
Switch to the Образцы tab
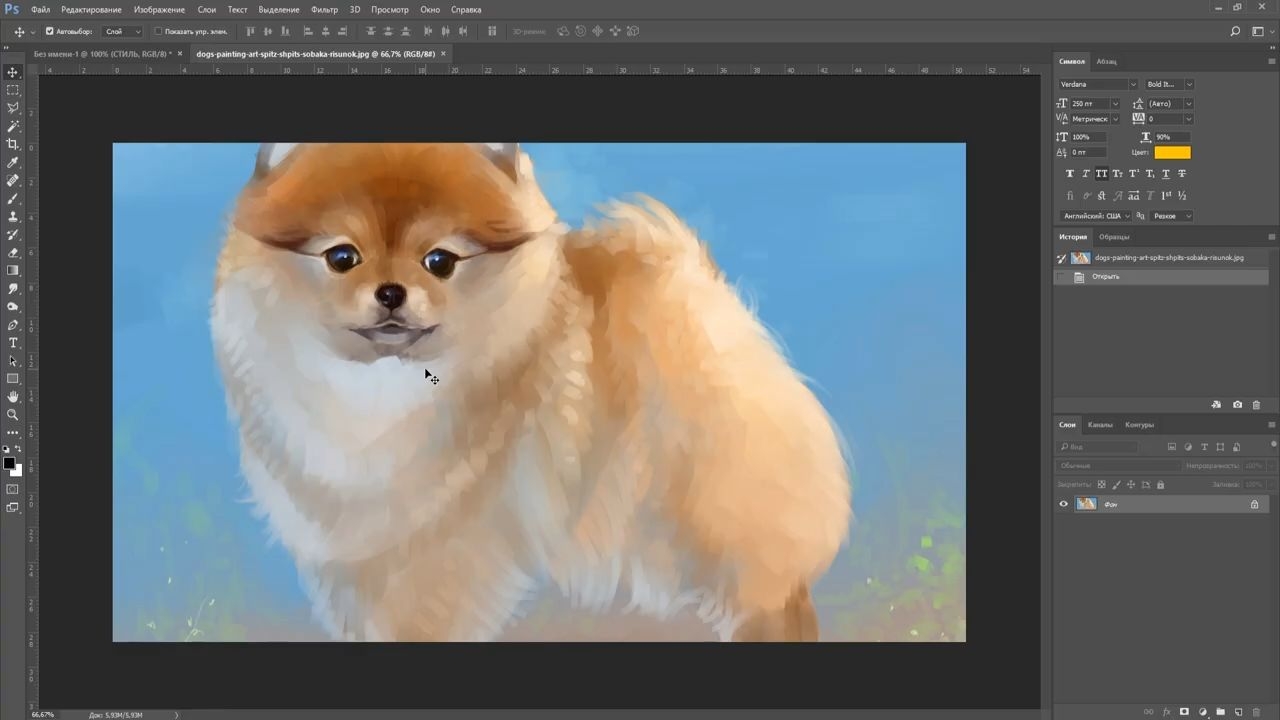pyautogui.click(x=1114, y=237)
